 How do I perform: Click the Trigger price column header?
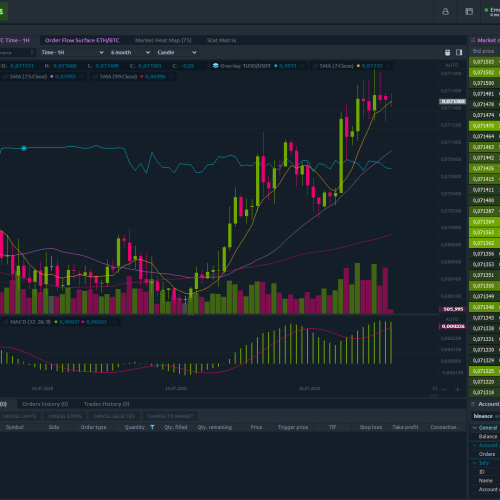click(293, 427)
